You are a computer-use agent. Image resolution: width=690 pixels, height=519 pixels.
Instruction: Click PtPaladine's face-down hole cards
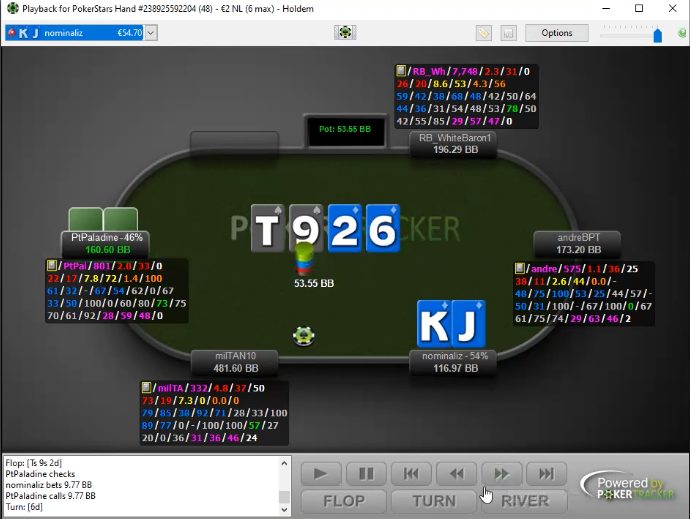click(103, 219)
